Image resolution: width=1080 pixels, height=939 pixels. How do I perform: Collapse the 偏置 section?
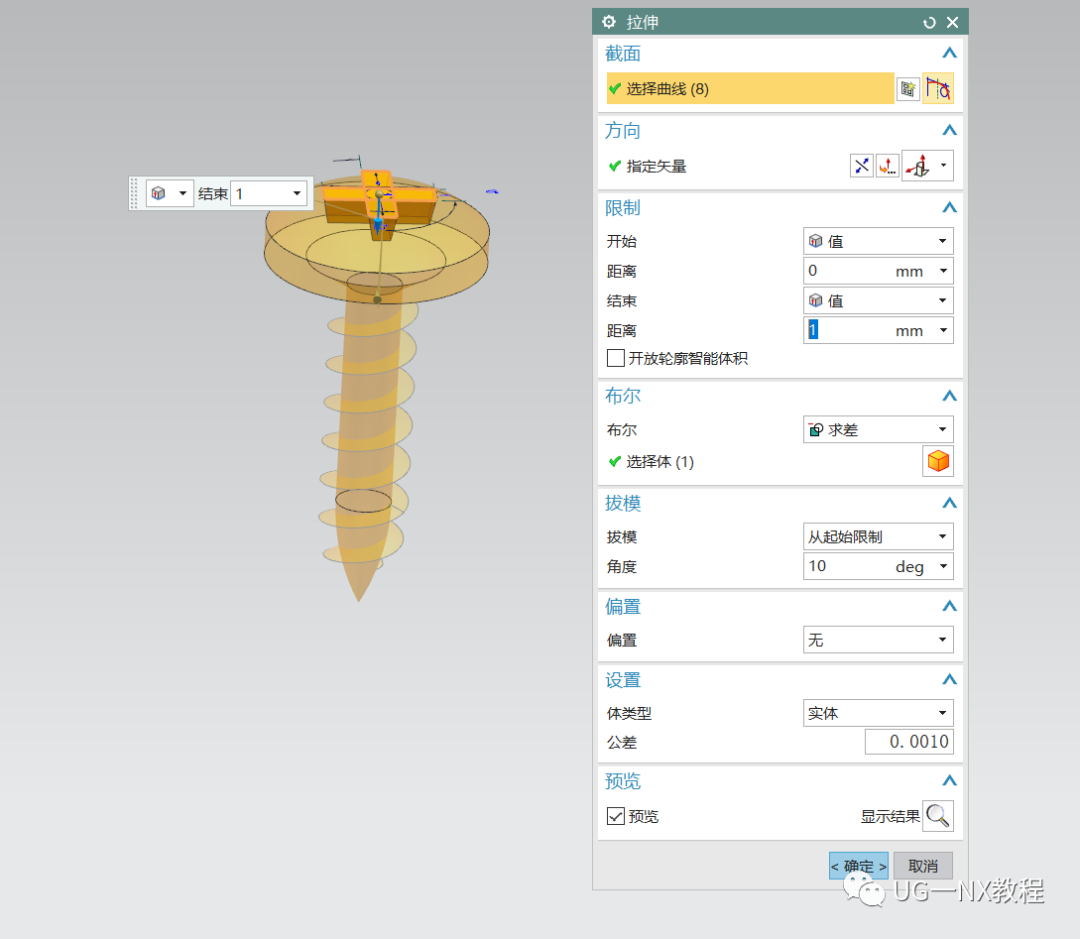[x=949, y=606]
